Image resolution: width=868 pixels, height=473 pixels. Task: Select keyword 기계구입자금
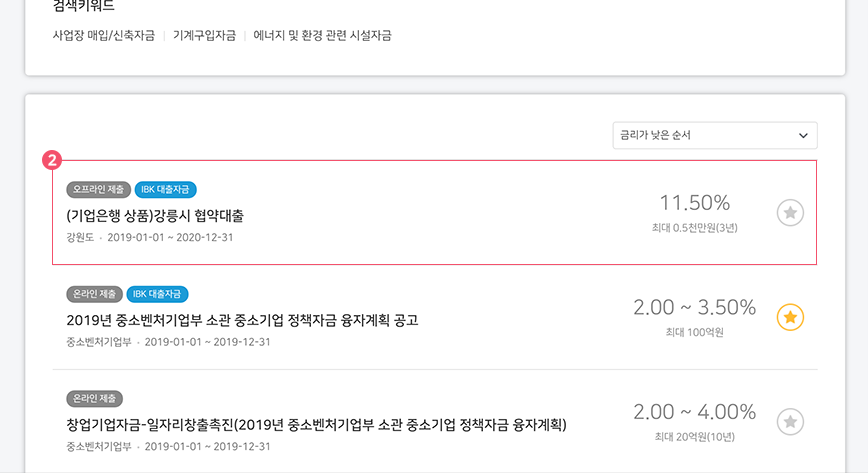tap(204, 35)
